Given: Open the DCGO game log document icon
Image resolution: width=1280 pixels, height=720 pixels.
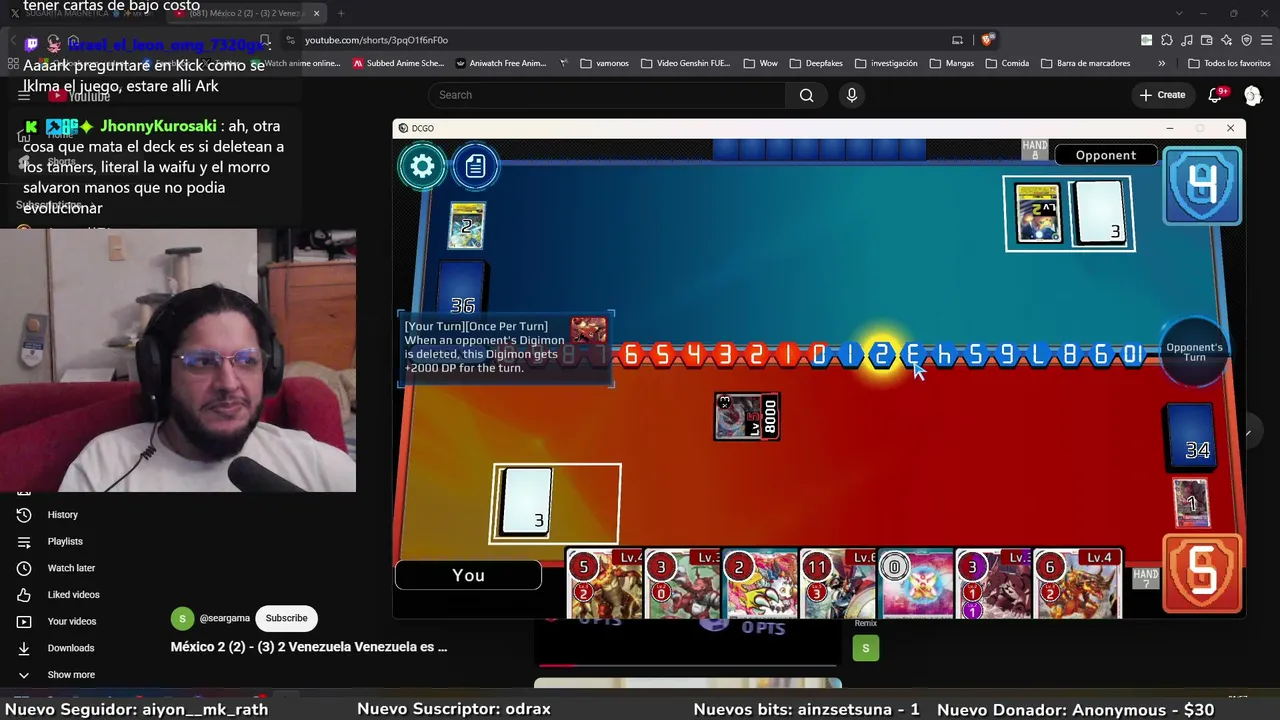Looking at the screenshot, I should 475,166.
